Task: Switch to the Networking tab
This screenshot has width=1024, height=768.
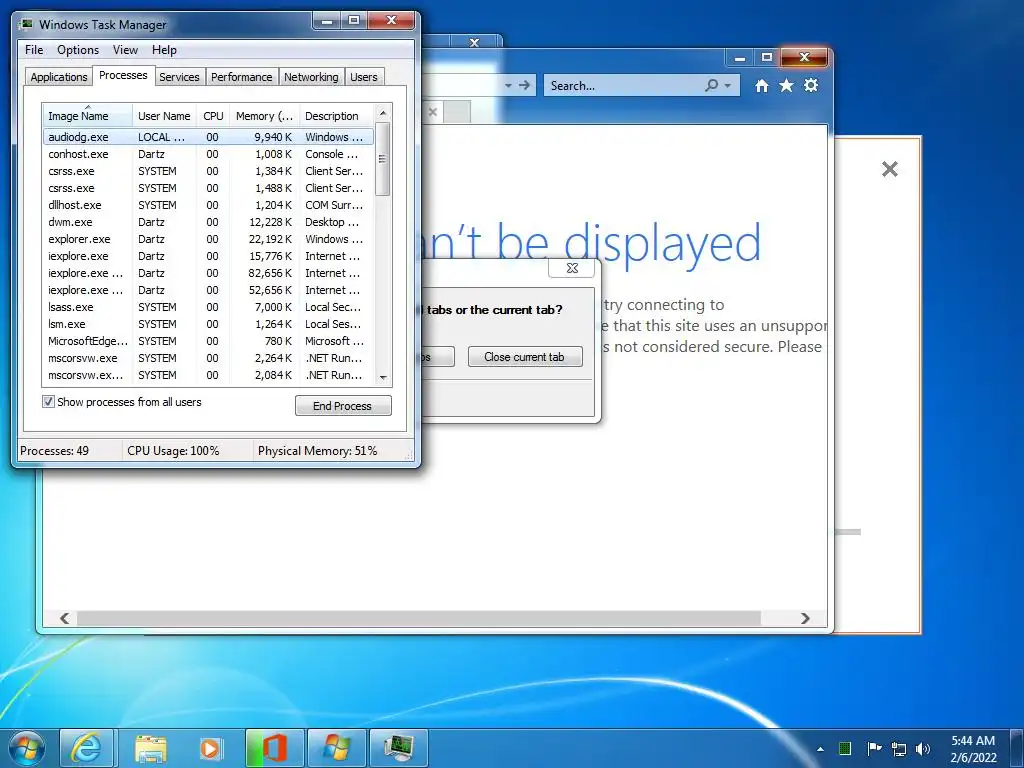Action: pyautogui.click(x=311, y=76)
